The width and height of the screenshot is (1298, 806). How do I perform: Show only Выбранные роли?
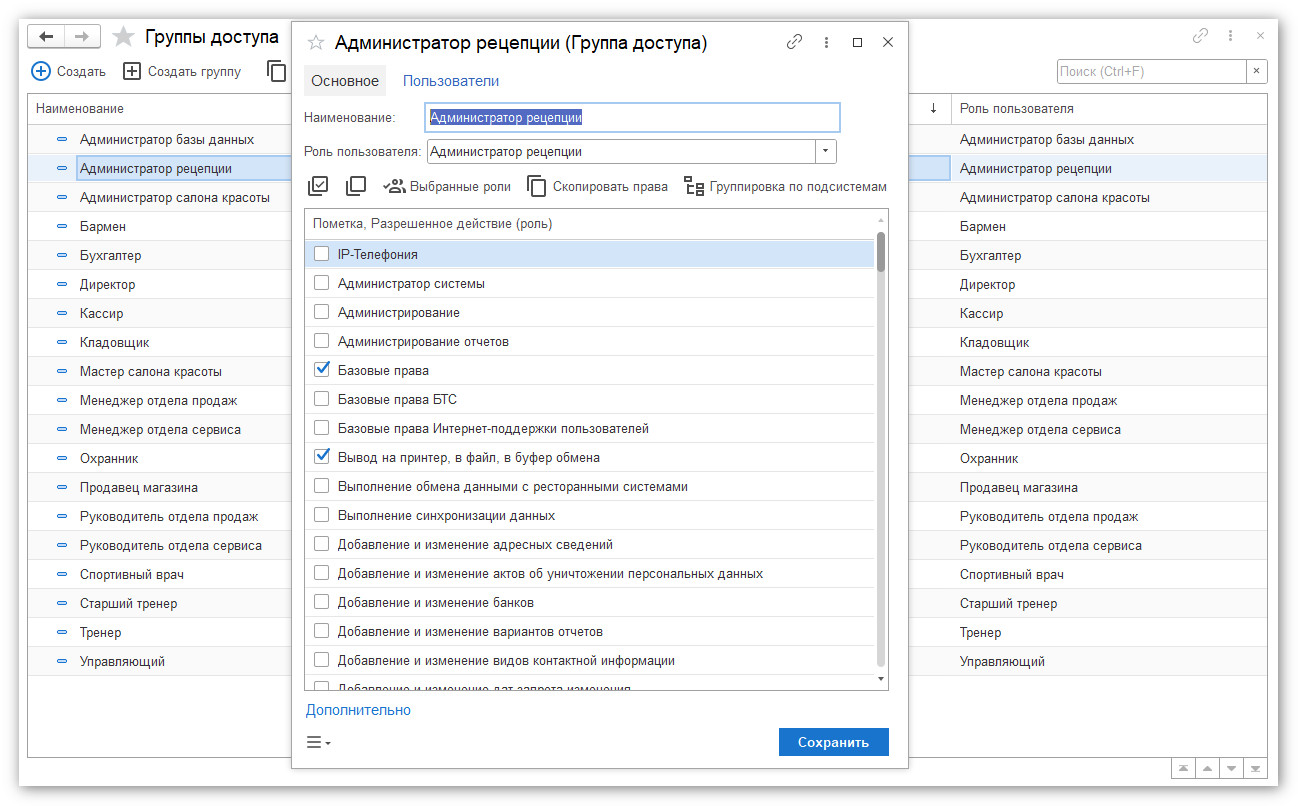447,186
